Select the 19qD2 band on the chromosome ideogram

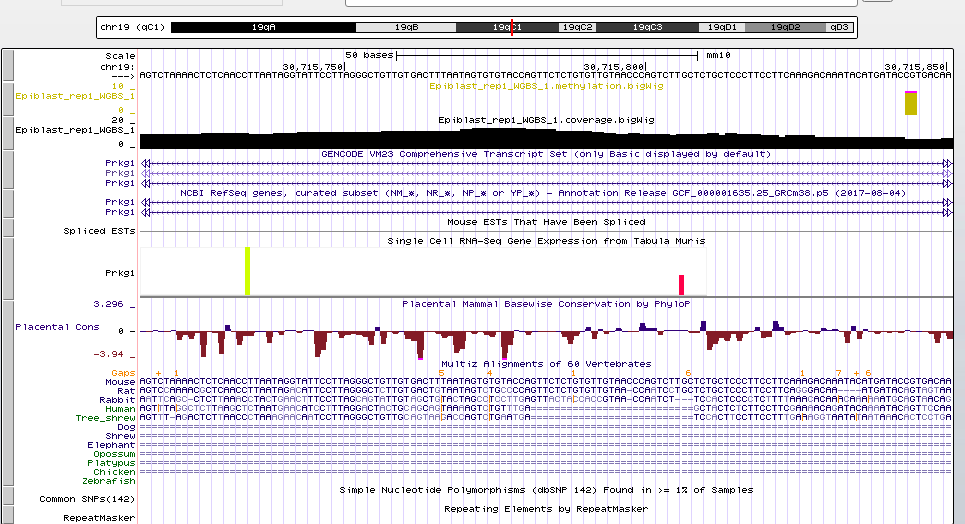point(785,27)
